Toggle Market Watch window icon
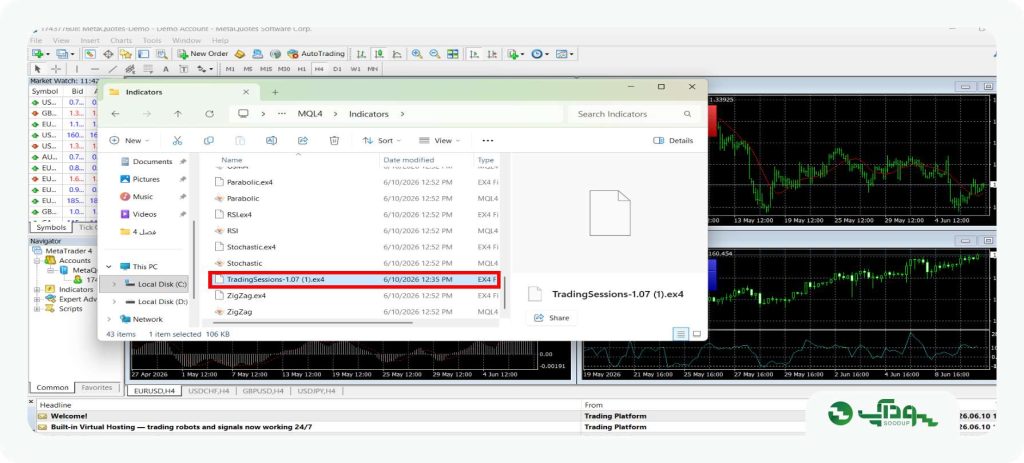Viewport: 1024px width, 463px height. pyautogui.click(x=90, y=54)
